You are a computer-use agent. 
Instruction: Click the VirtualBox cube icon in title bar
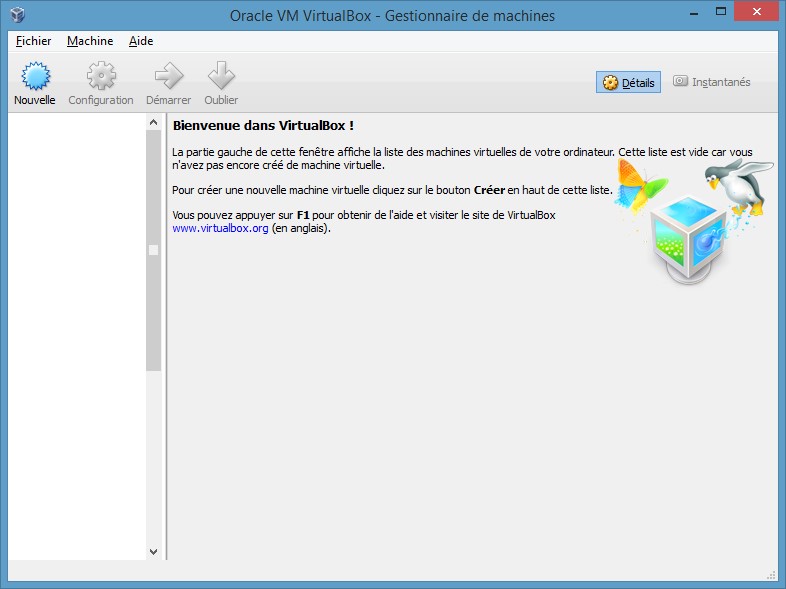pyautogui.click(x=17, y=15)
